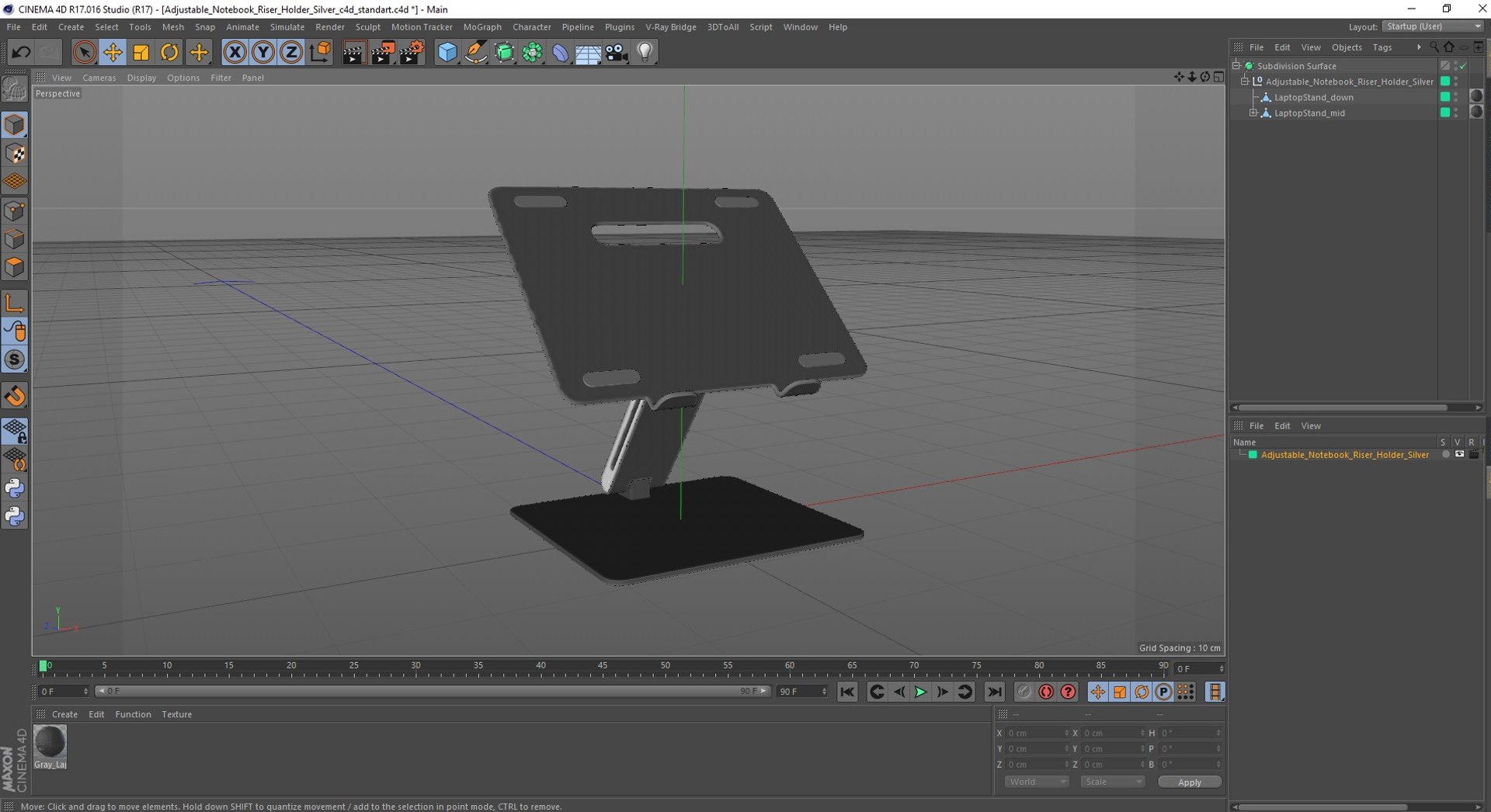The height and width of the screenshot is (812, 1491).
Task: Add a Light object with the bulb icon
Action: point(645,52)
